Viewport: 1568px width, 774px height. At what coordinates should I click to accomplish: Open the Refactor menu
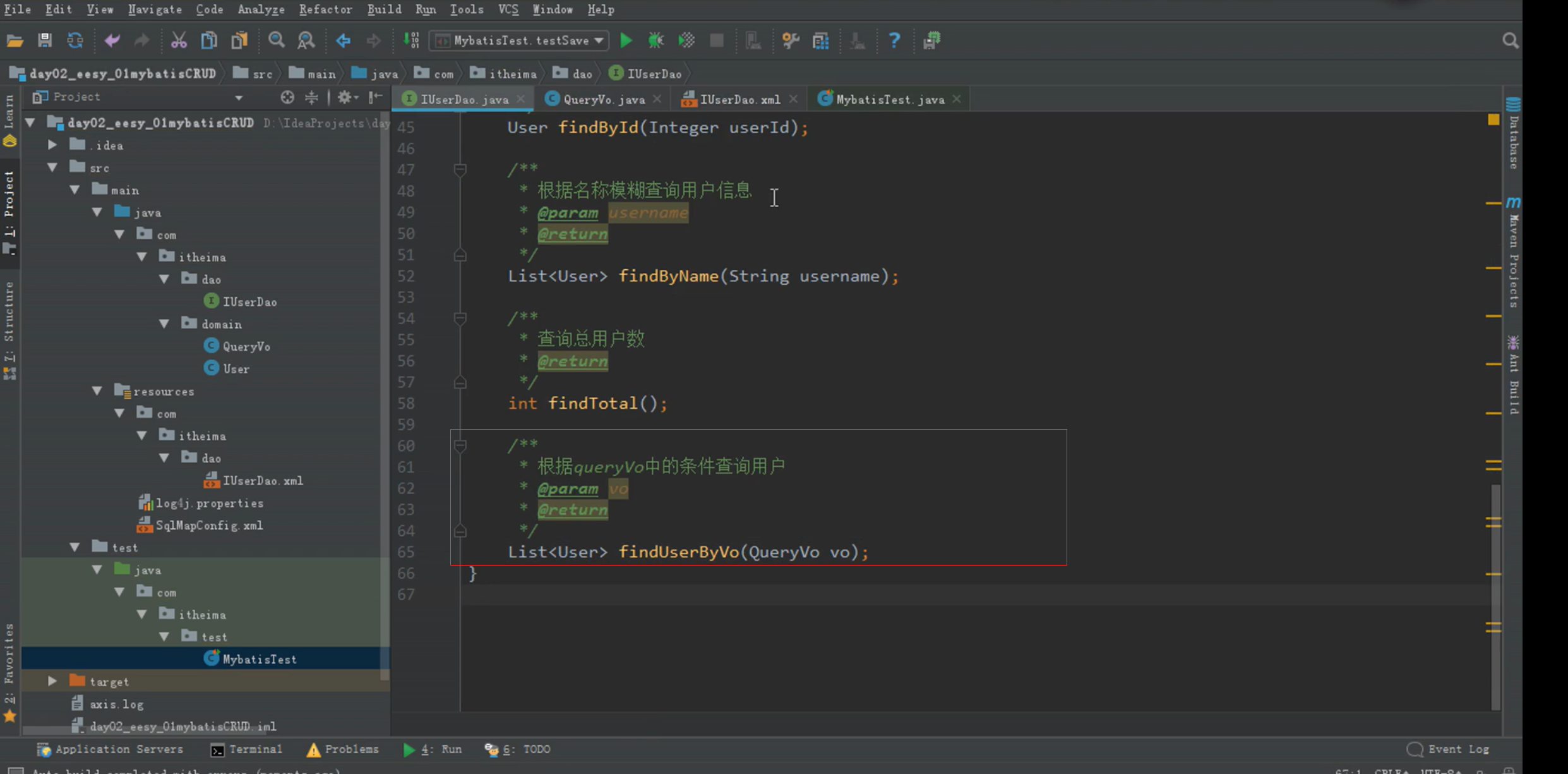pyautogui.click(x=325, y=9)
